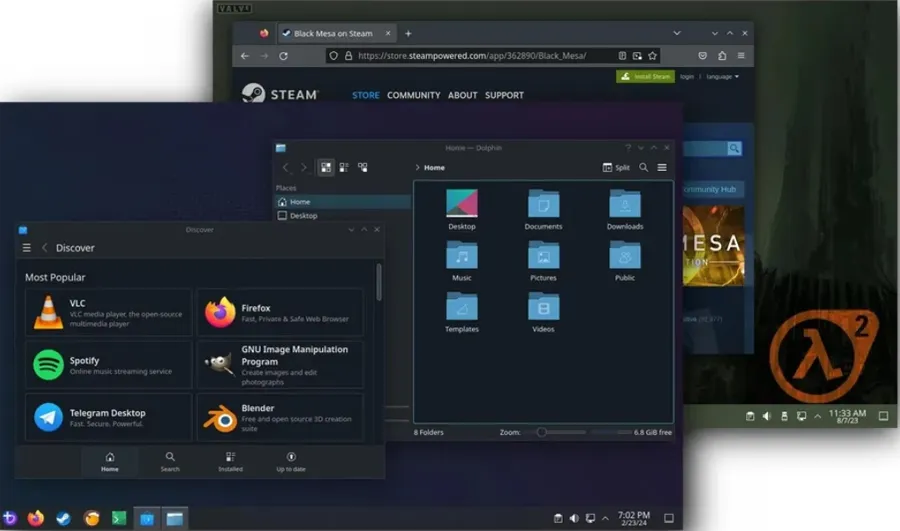Select the Search tab in Discover
Image resolution: width=900 pixels, height=531 pixels.
(170, 462)
